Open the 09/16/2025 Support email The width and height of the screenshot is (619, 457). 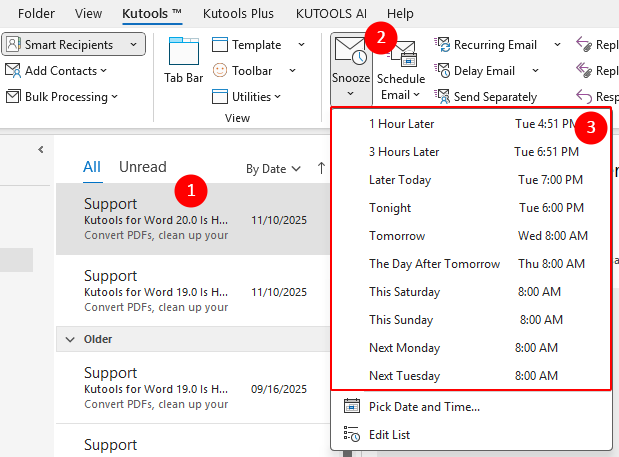[x=193, y=388]
